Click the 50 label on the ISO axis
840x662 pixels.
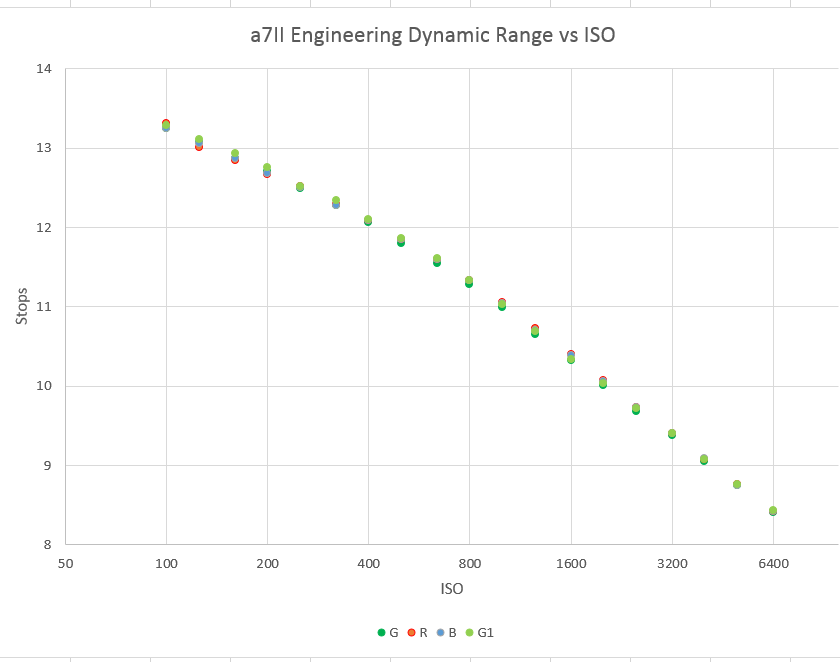point(65,563)
